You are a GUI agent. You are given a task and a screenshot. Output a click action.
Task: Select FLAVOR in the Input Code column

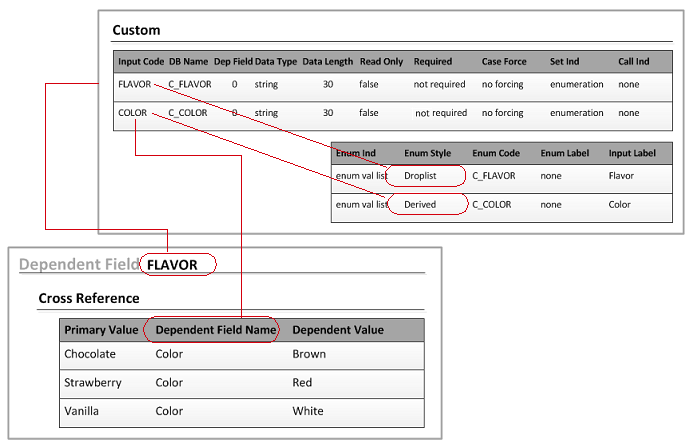coord(135,85)
